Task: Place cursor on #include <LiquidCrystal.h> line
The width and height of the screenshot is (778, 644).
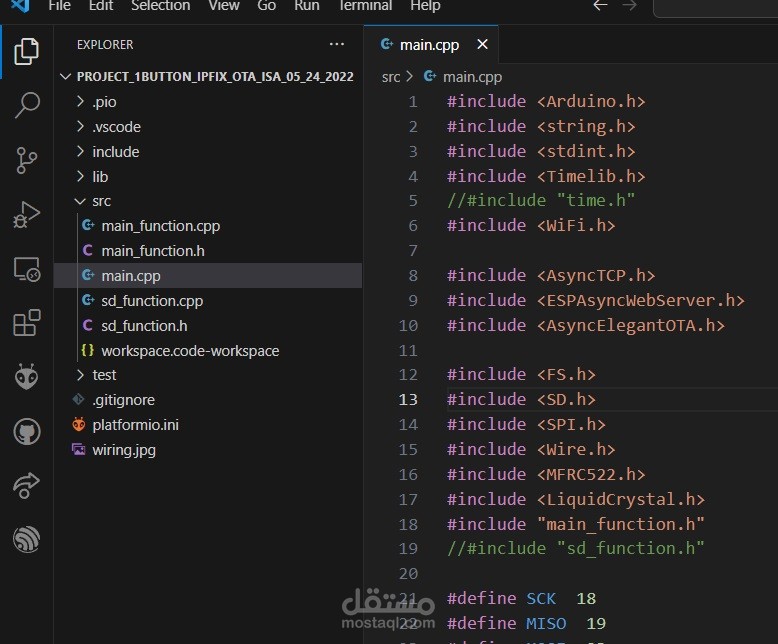Action: [x=576, y=499]
